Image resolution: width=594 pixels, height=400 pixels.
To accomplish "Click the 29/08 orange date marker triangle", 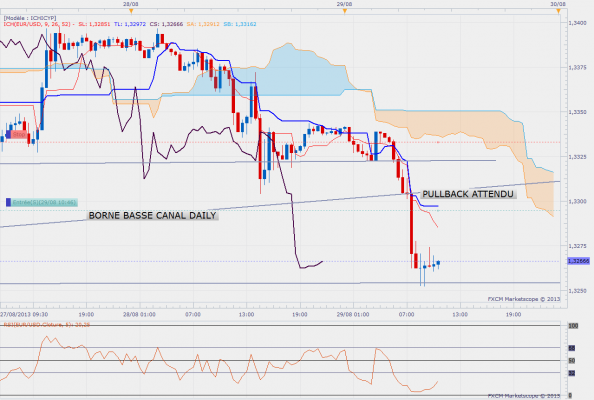I will 345,11.
